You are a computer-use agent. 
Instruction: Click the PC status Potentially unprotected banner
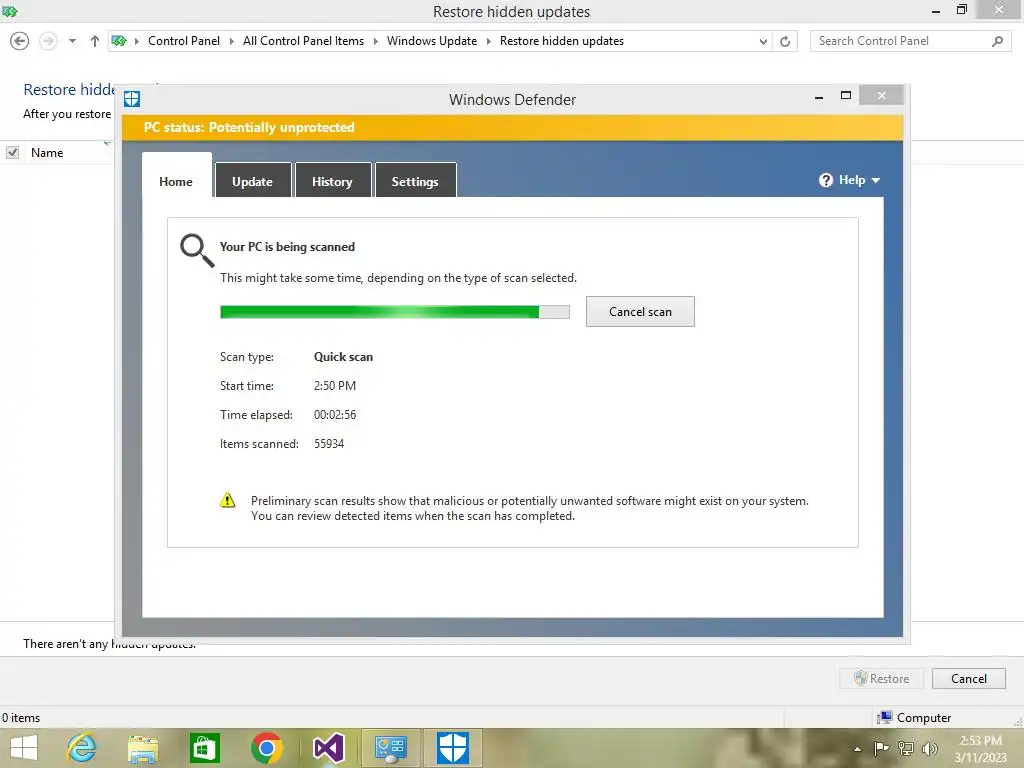click(513, 127)
